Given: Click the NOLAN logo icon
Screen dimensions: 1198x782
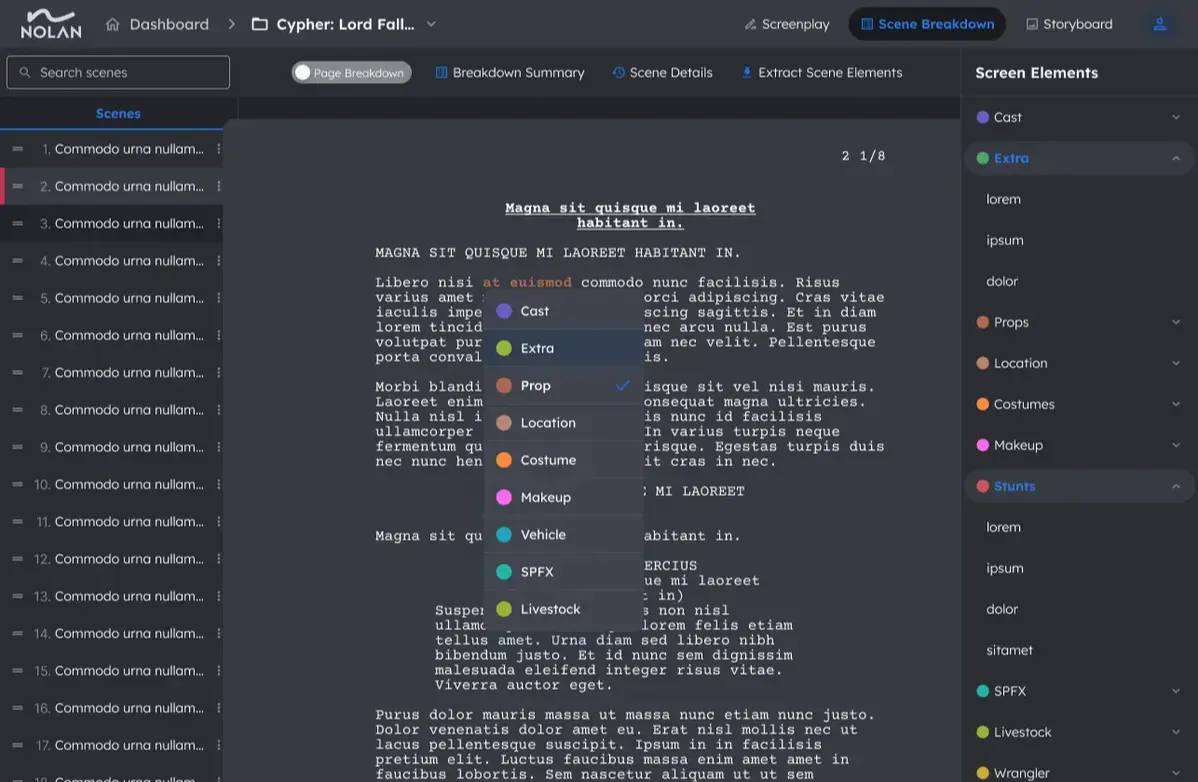Looking at the screenshot, I should (50, 22).
